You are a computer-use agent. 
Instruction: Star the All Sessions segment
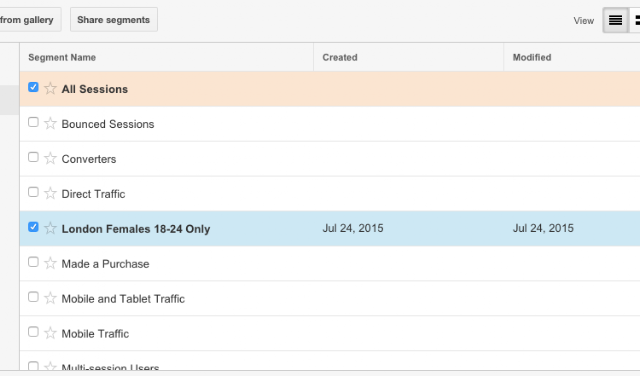coord(50,88)
